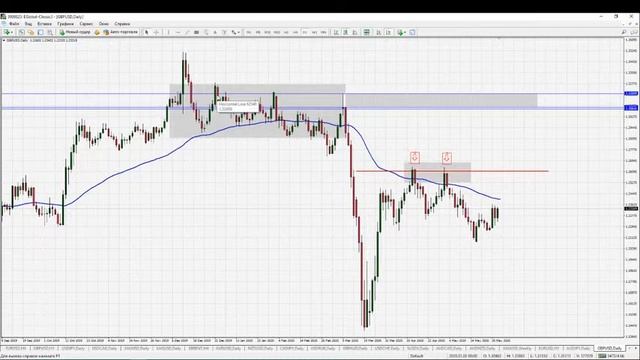The image size is (640, 360).
Task: Select the text label 'T' tool
Action: tap(224, 32)
